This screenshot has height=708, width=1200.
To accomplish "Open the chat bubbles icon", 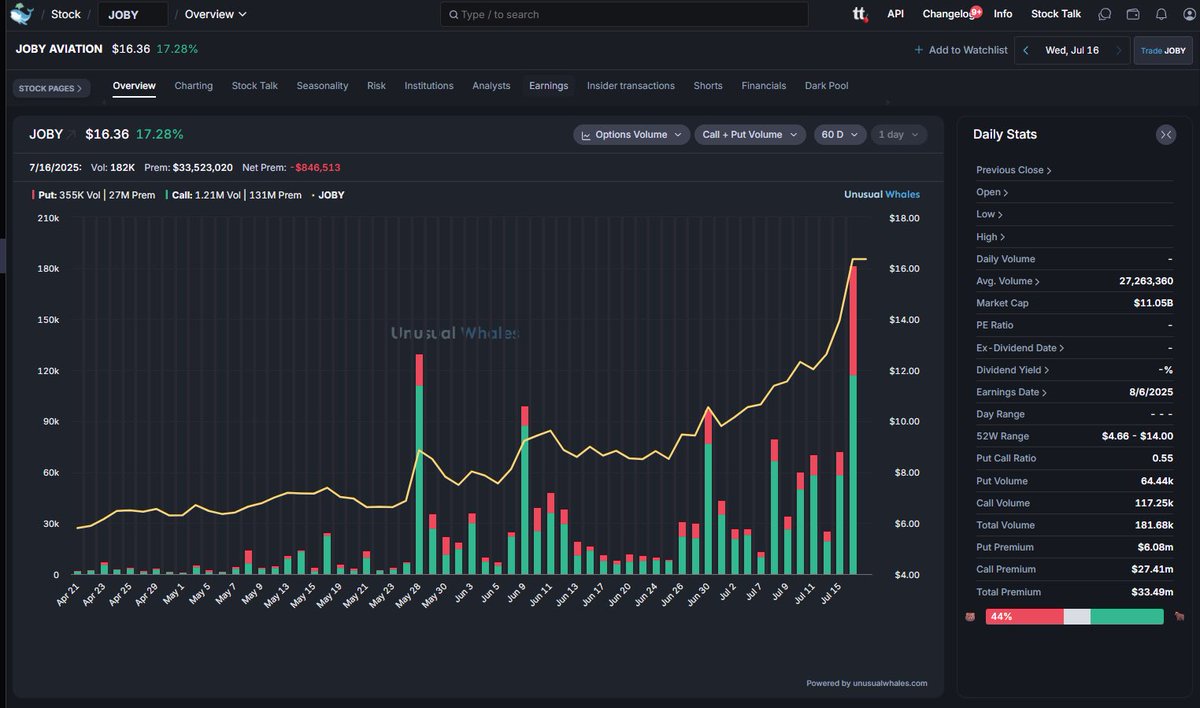I will (x=1105, y=14).
